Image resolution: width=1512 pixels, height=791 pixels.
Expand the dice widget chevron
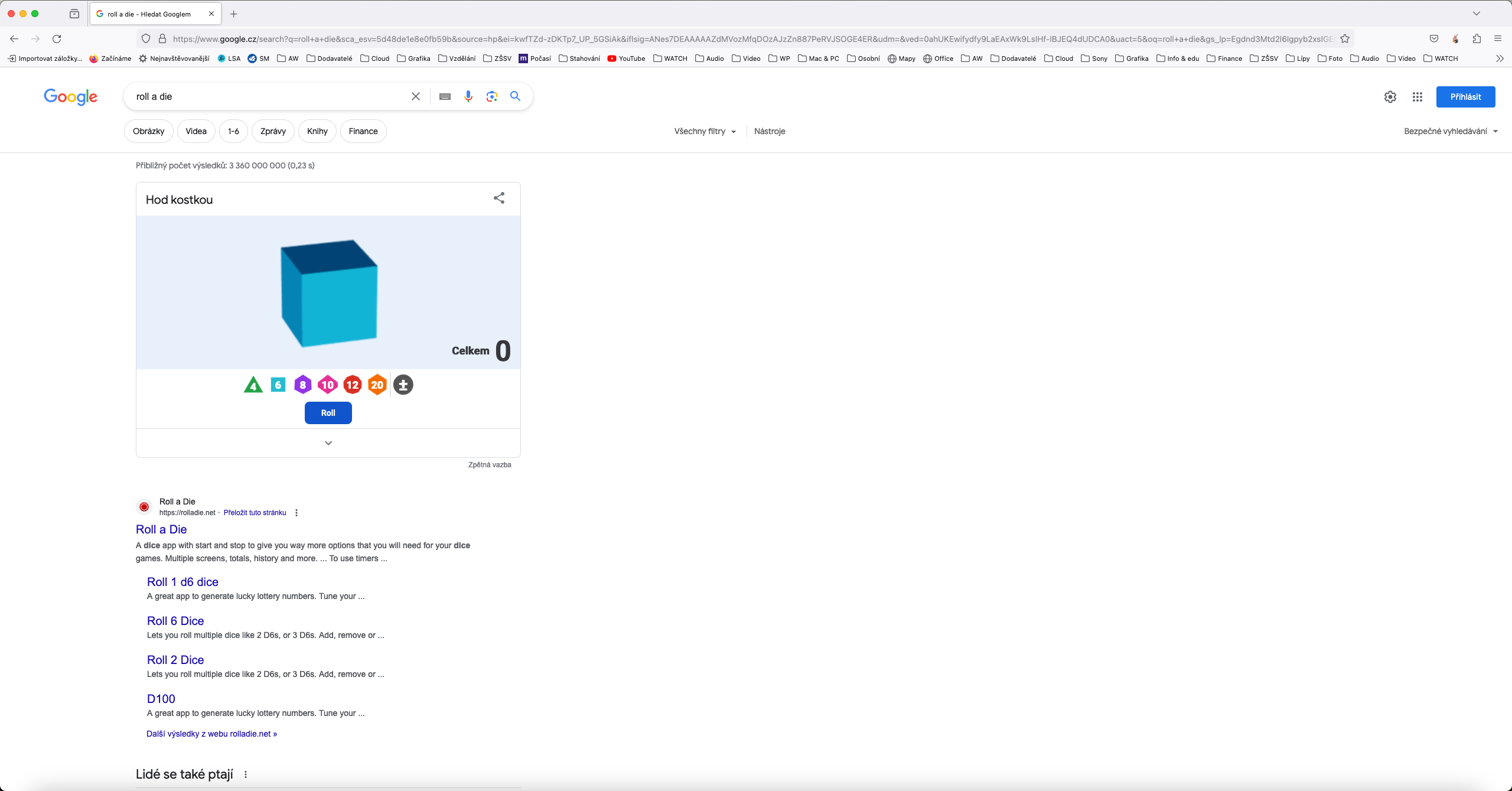click(328, 443)
